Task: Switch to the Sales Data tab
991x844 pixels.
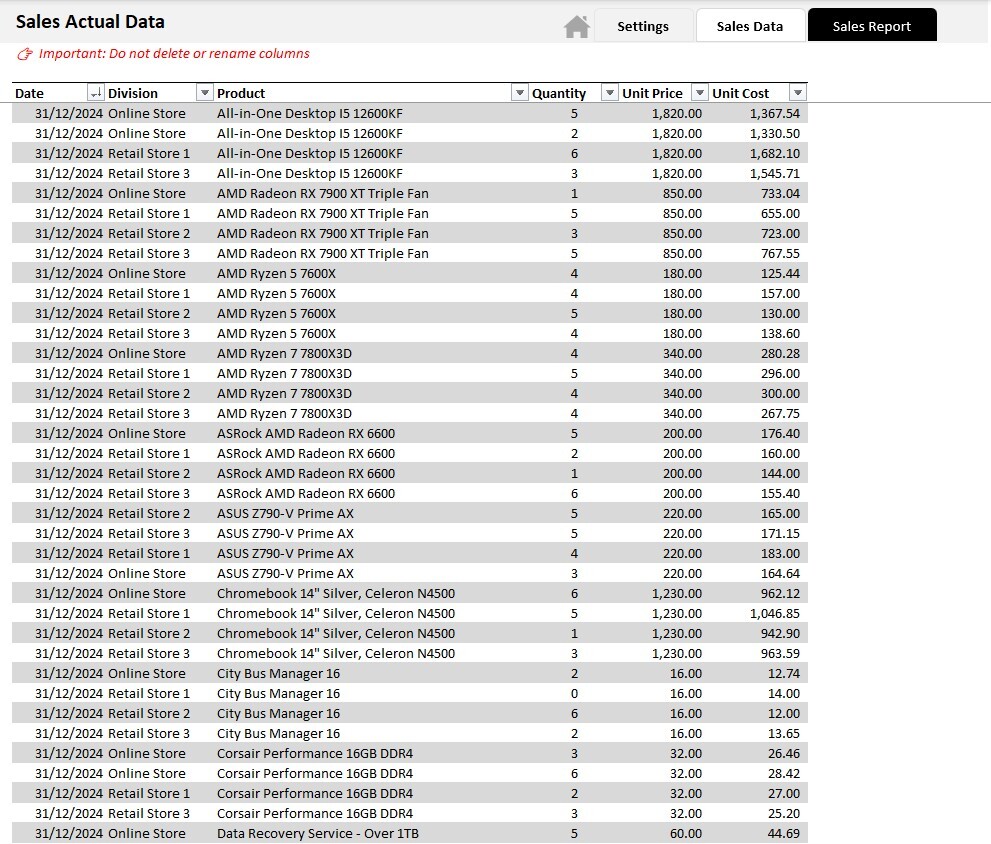Action: pos(750,27)
